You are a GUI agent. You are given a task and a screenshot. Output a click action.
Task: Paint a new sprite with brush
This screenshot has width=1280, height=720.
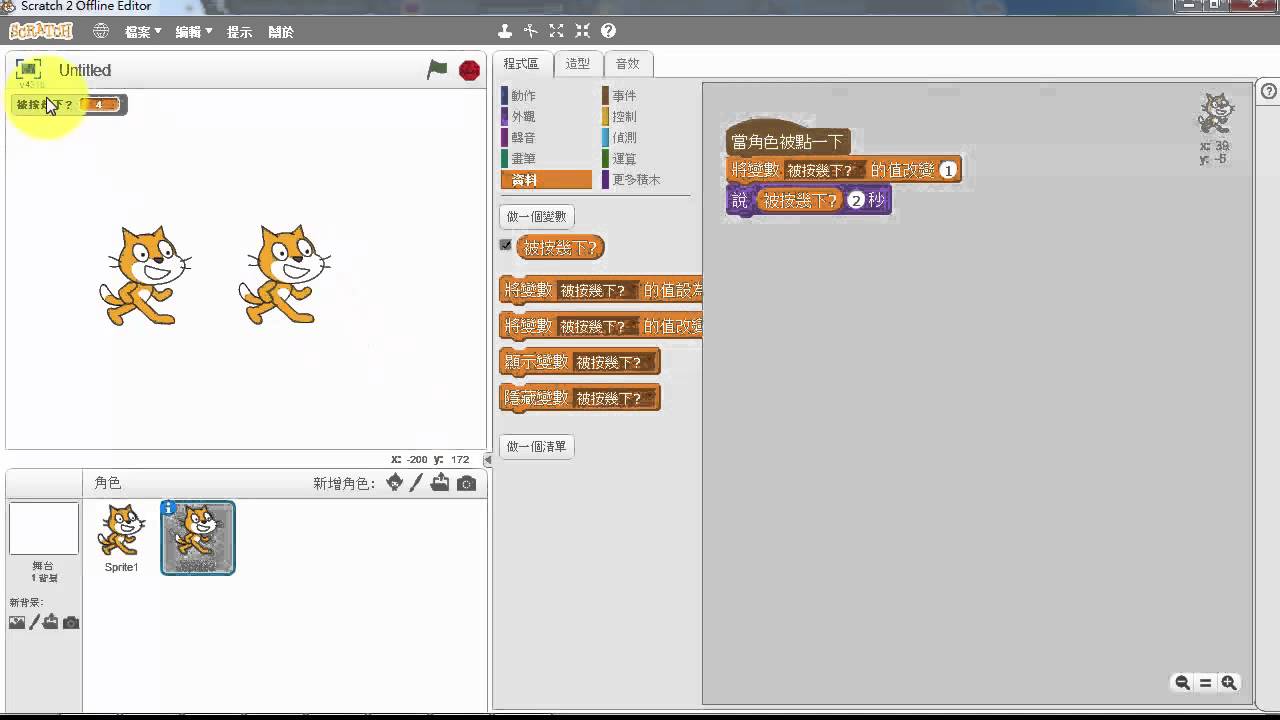[x=417, y=483]
